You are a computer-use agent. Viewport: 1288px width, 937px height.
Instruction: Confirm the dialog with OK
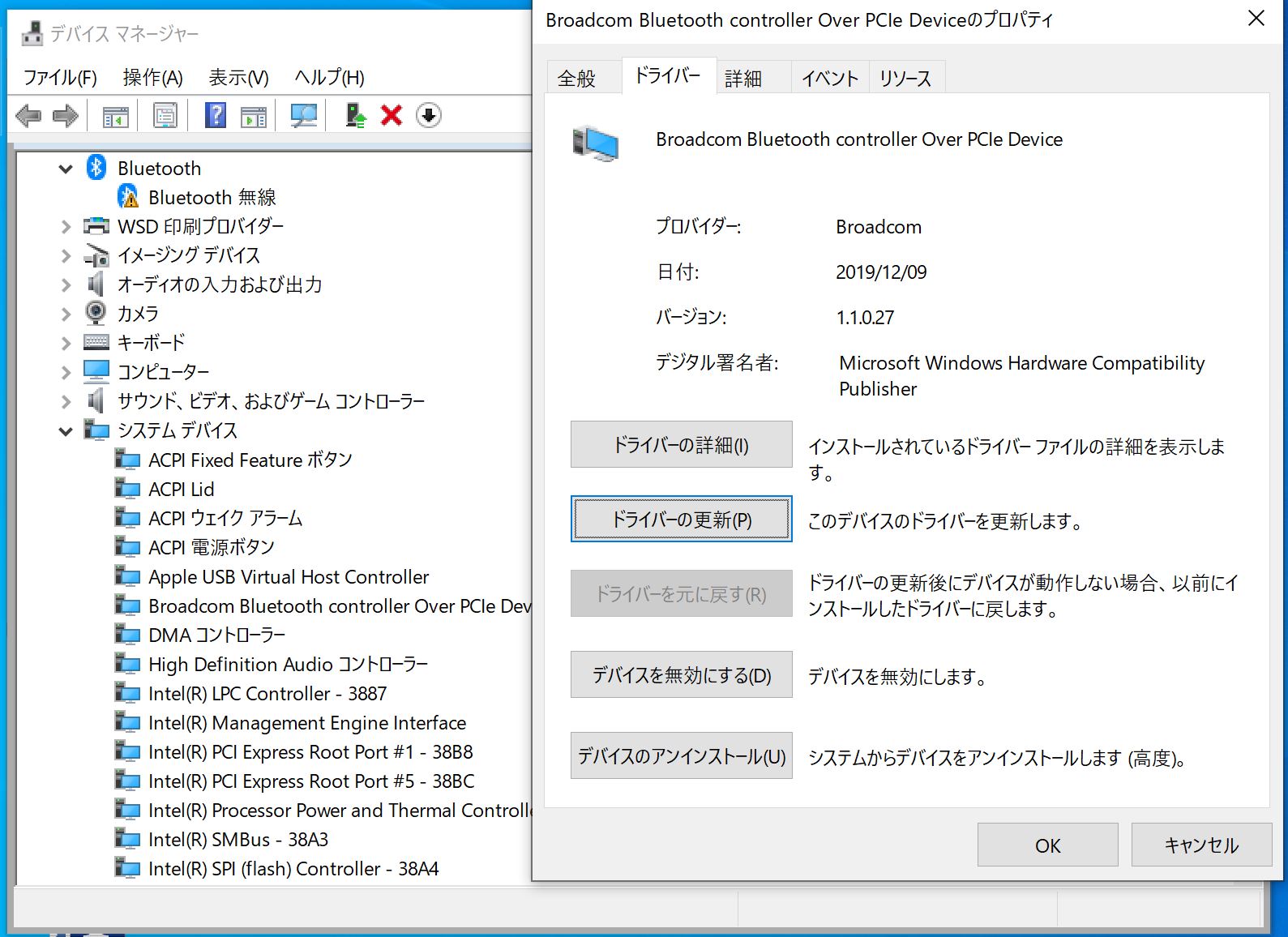pos(1047,845)
